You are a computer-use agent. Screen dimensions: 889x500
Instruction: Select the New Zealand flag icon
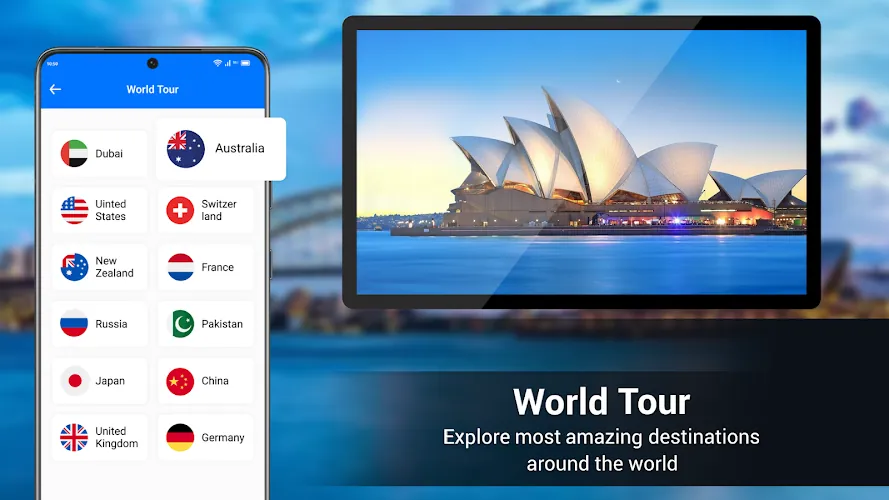[x=74, y=267]
